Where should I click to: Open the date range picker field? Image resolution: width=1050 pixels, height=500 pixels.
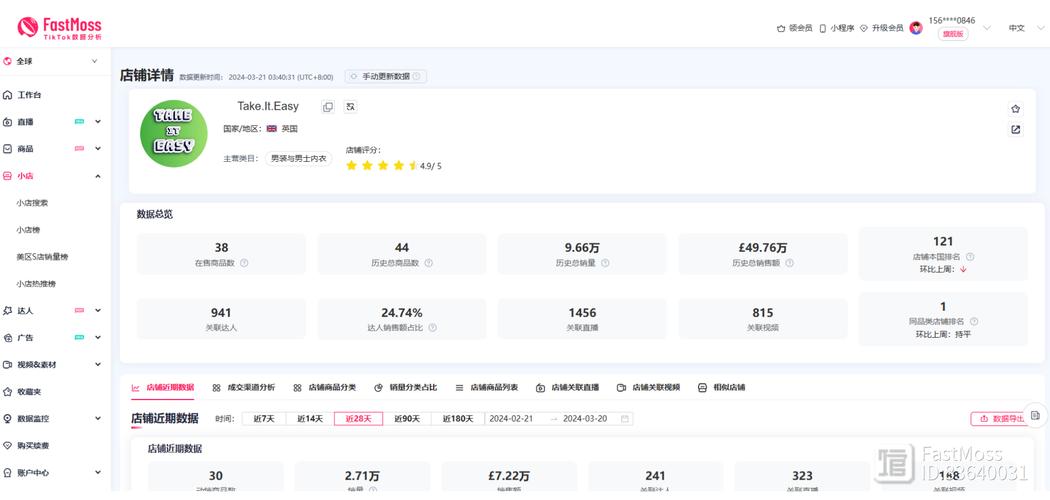[558, 419]
